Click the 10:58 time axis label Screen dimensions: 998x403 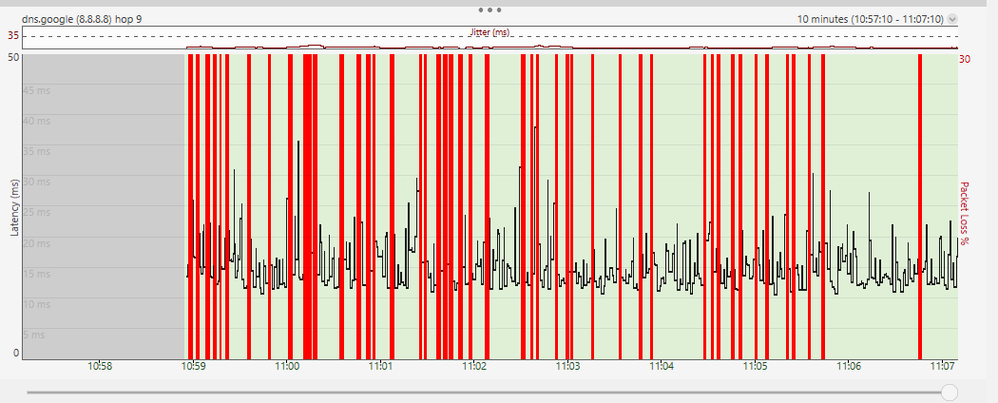(x=100, y=366)
